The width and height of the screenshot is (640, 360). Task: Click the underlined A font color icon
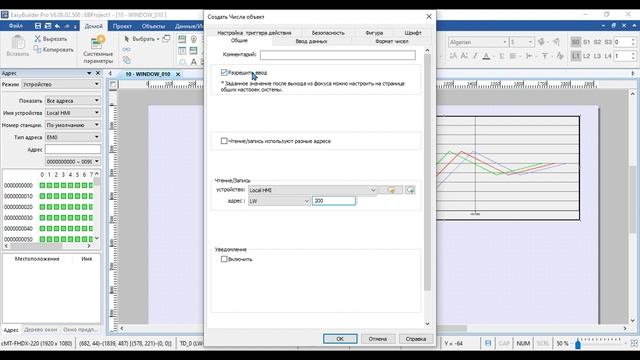486,56
